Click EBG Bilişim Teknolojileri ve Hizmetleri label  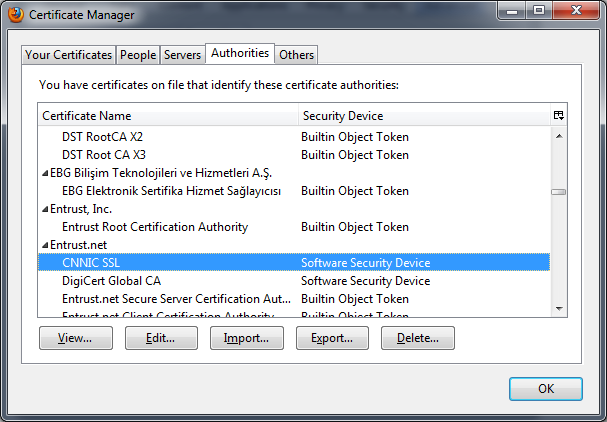click(161, 173)
